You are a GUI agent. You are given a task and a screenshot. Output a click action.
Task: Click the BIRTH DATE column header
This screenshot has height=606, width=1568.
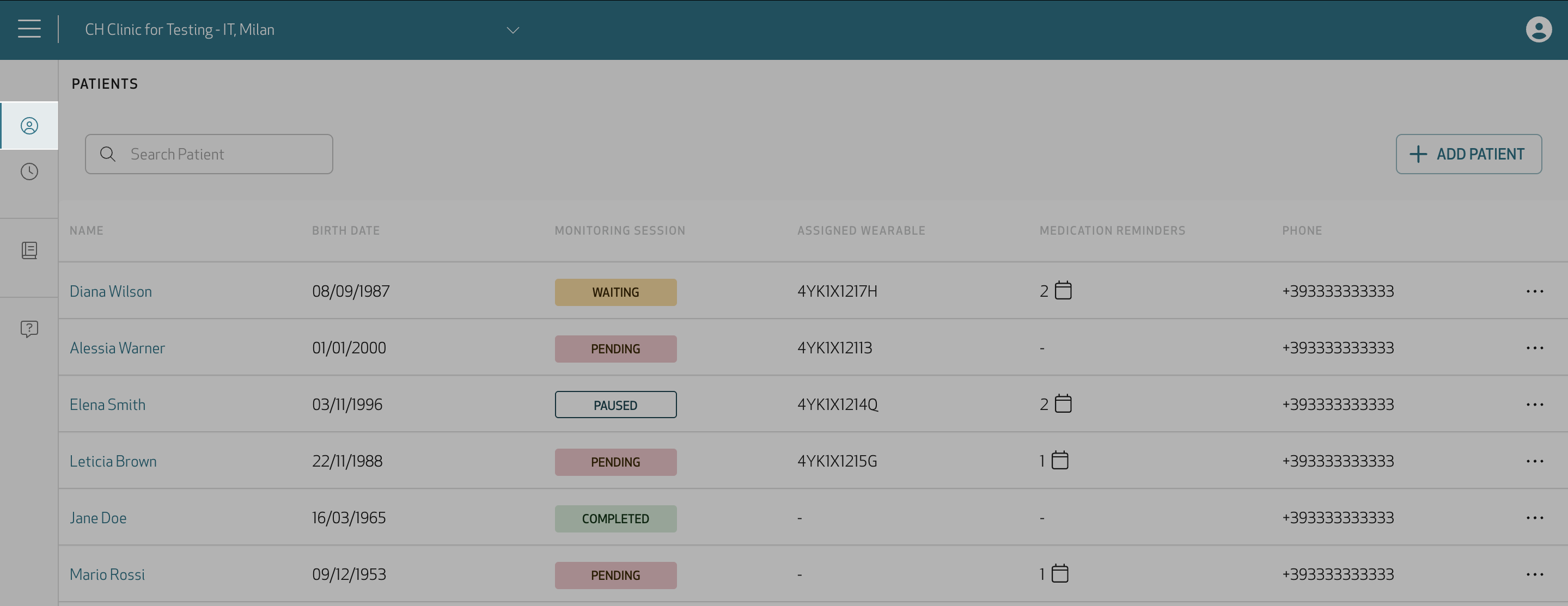click(x=346, y=231)
